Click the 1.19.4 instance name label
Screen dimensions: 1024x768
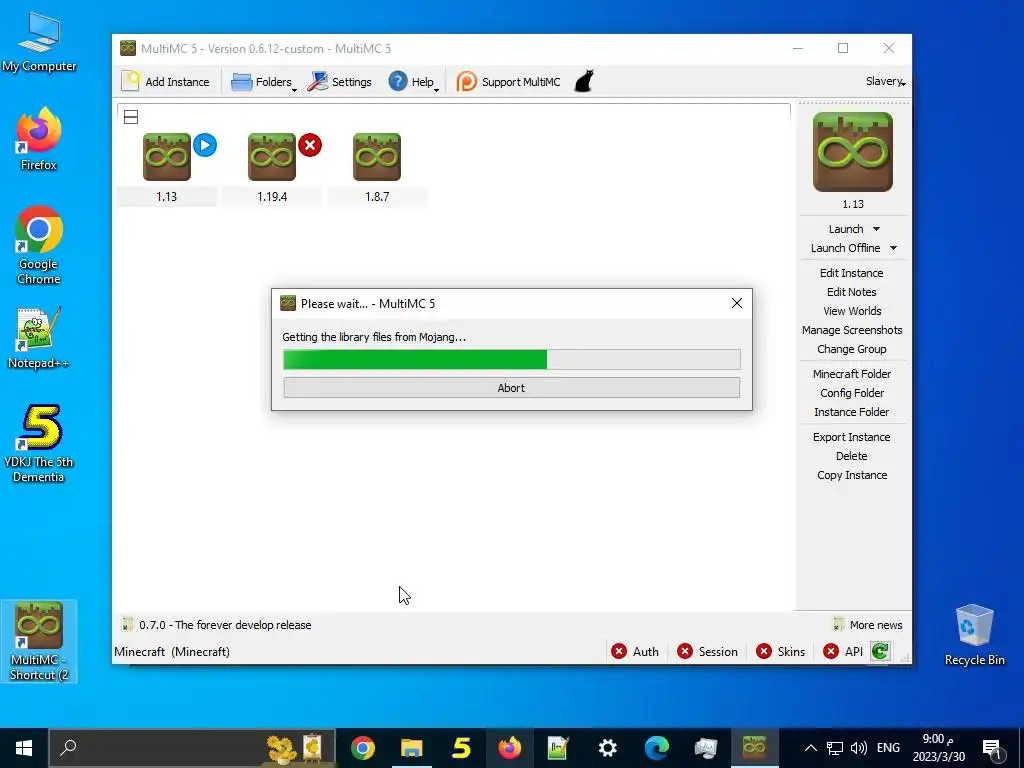(x=272, y=197)
